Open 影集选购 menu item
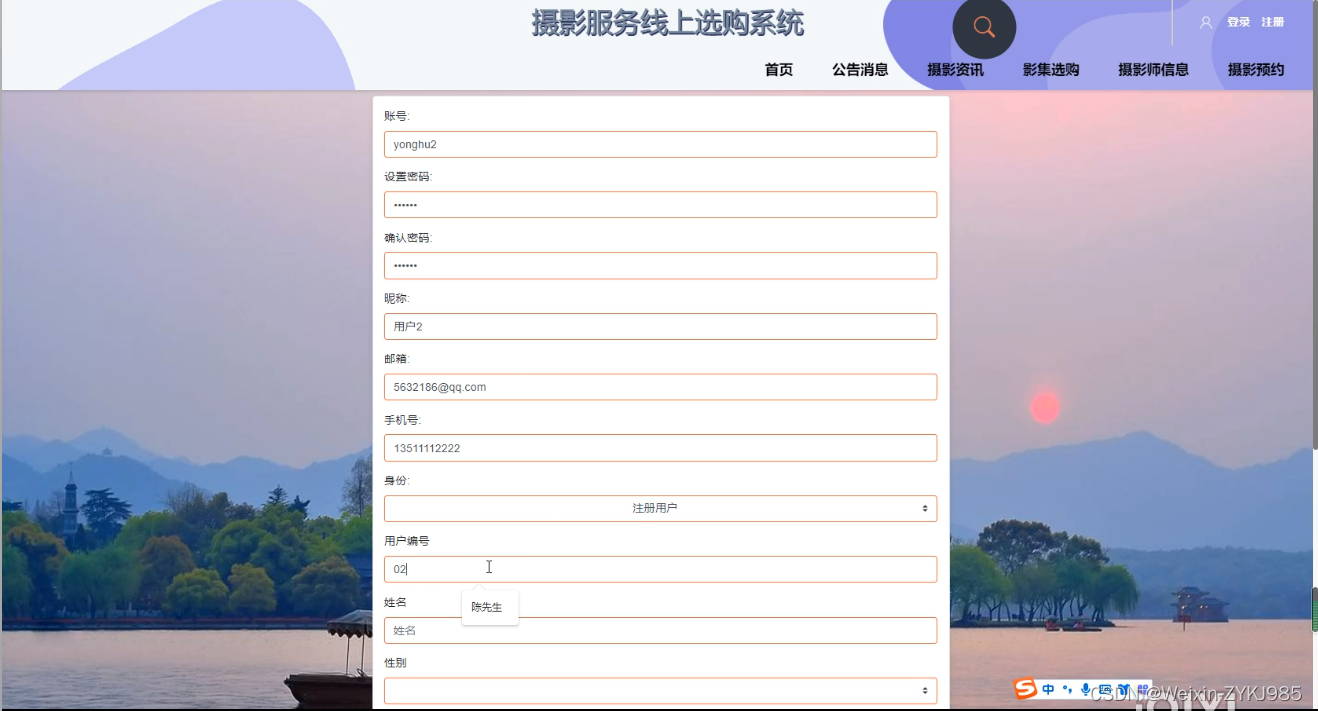Image resolution: width=1318 pixels, height=711 pixels. [1050, 70]
